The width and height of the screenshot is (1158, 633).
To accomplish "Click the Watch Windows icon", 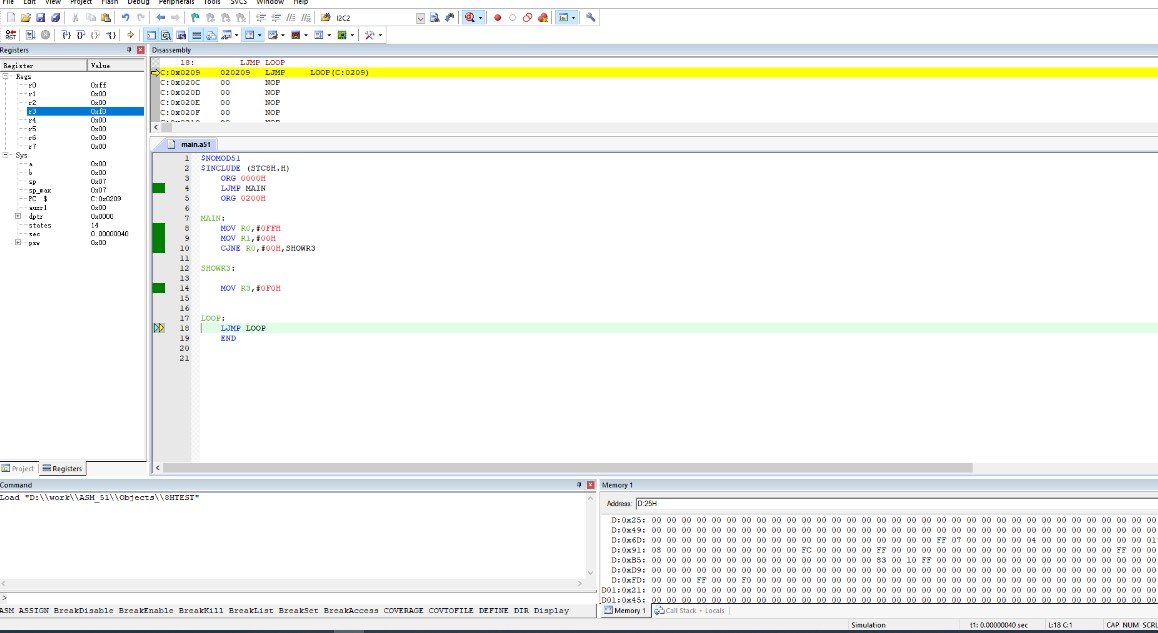I will click(226, 35).
